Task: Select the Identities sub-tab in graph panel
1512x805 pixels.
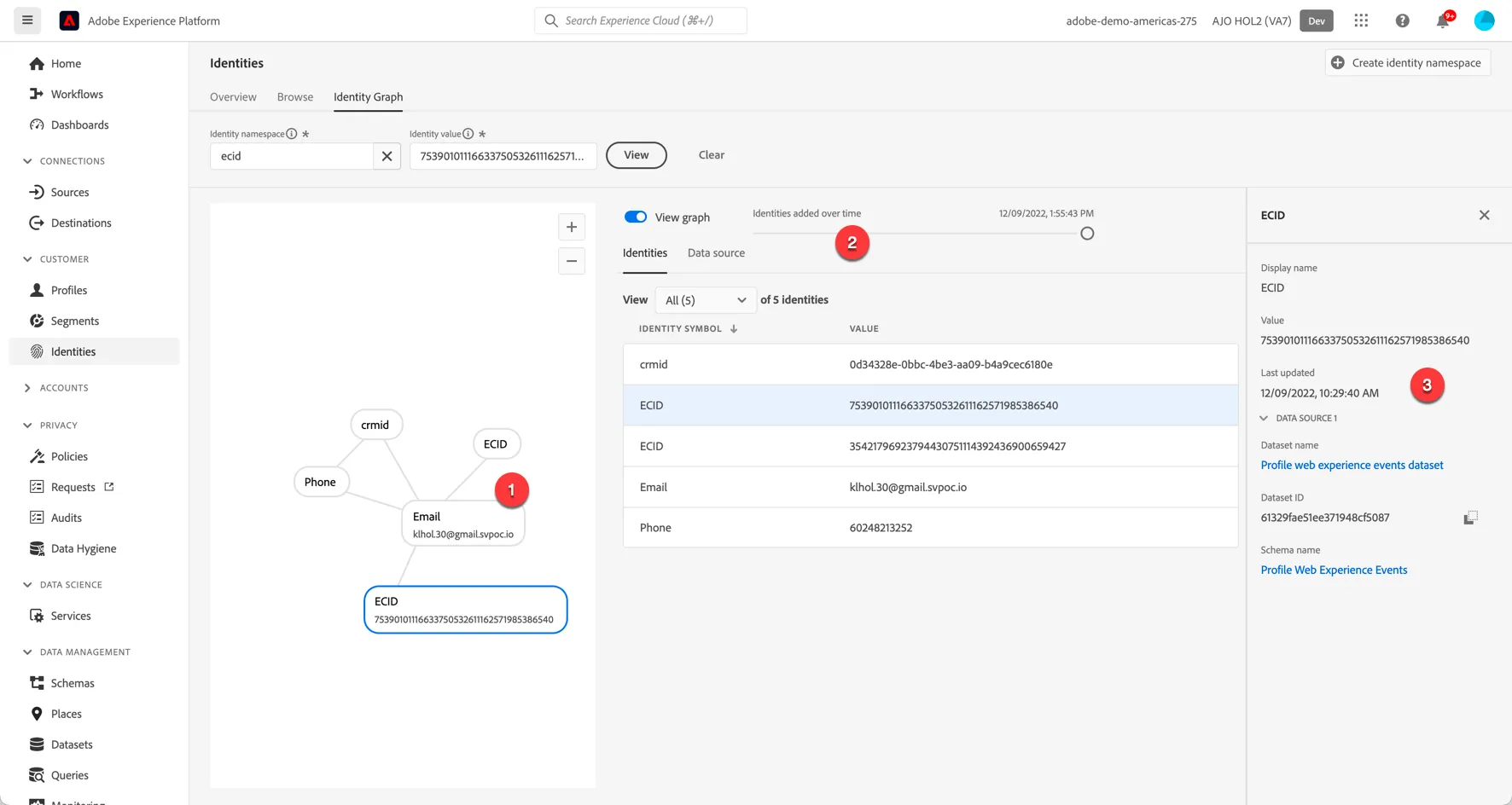Action: 645,253
